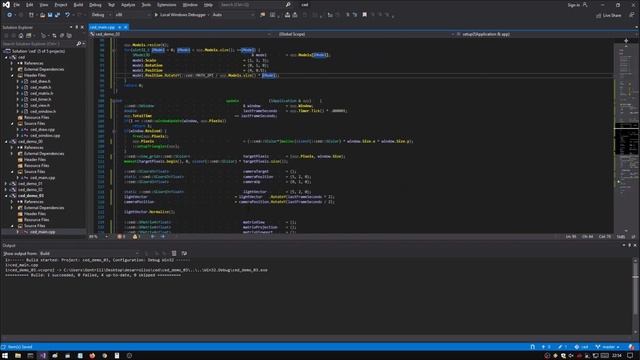
Task: Click the Windows Start button
Action: pos(5,356)
